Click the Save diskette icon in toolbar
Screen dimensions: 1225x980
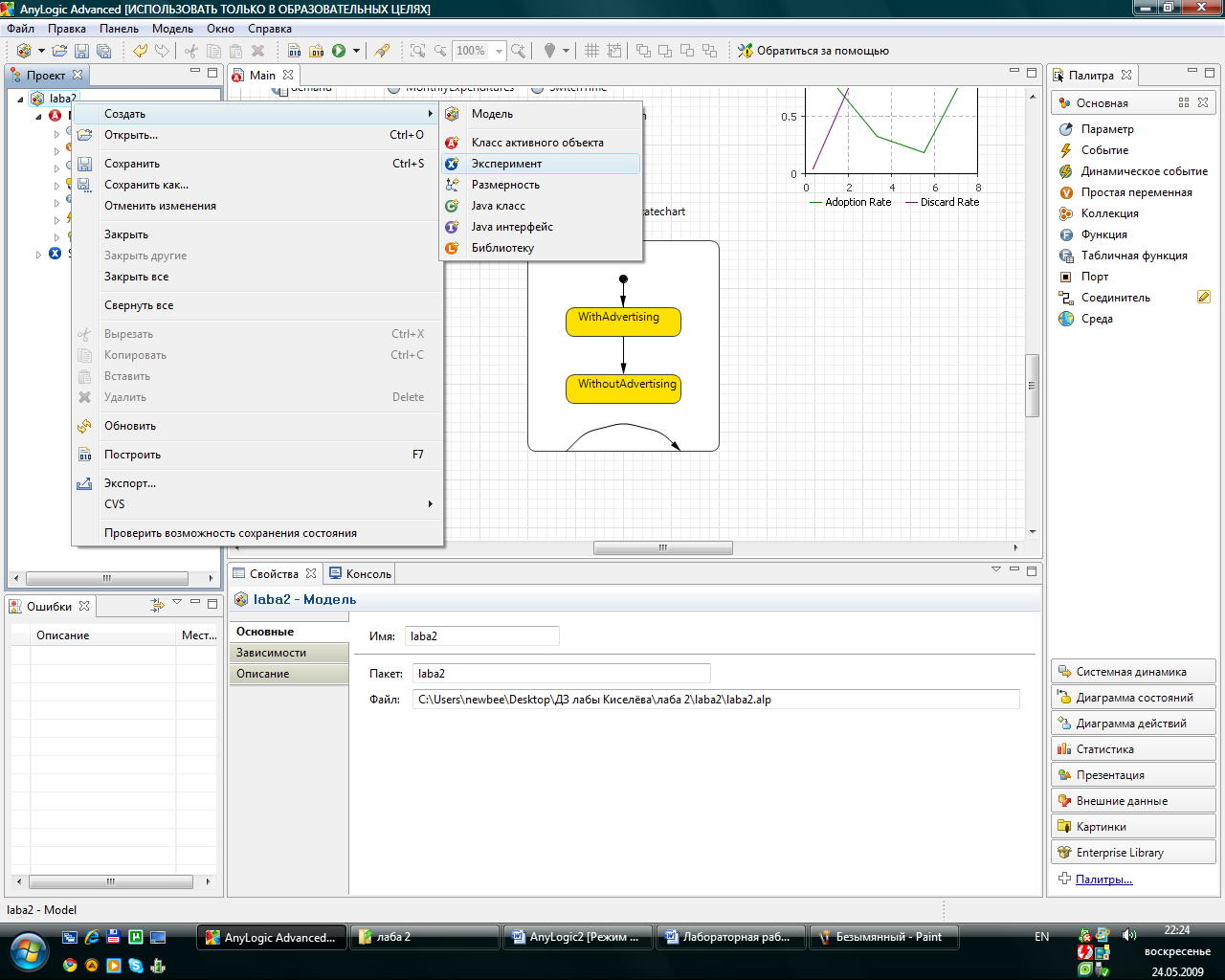pos(81,51)
